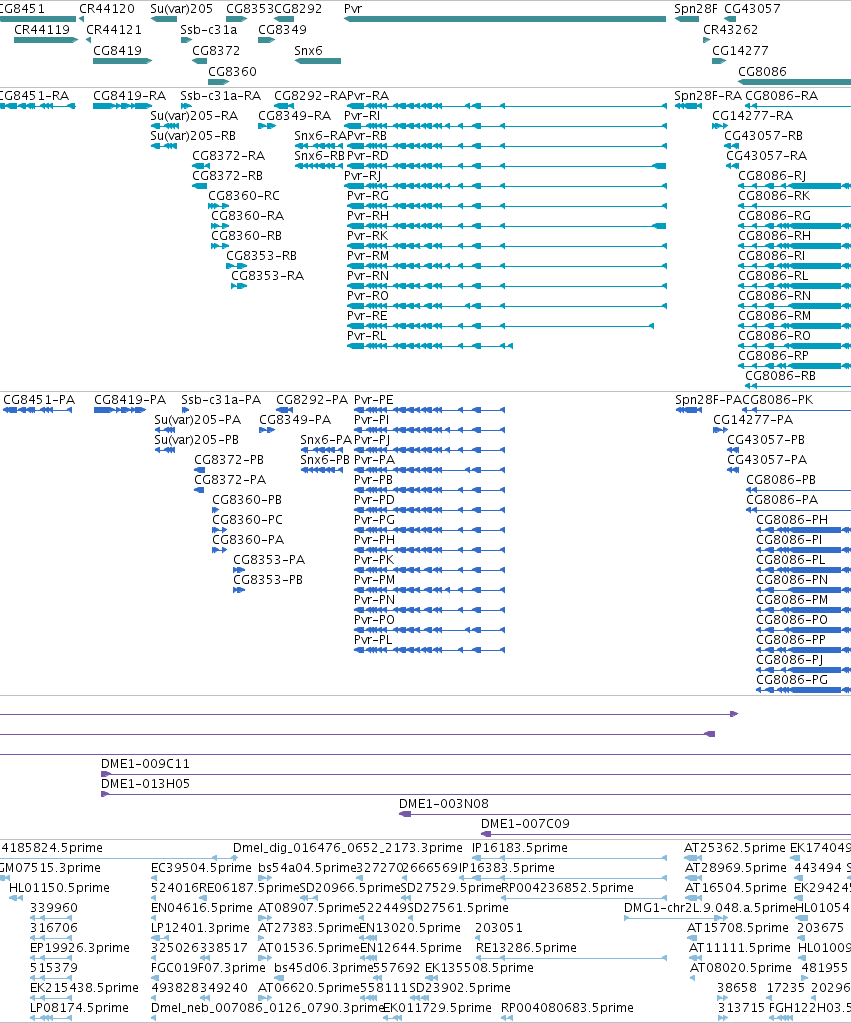Click BAC clone DME1-013H05
This screenshot has width=851, height=1023.
(145, 783)
